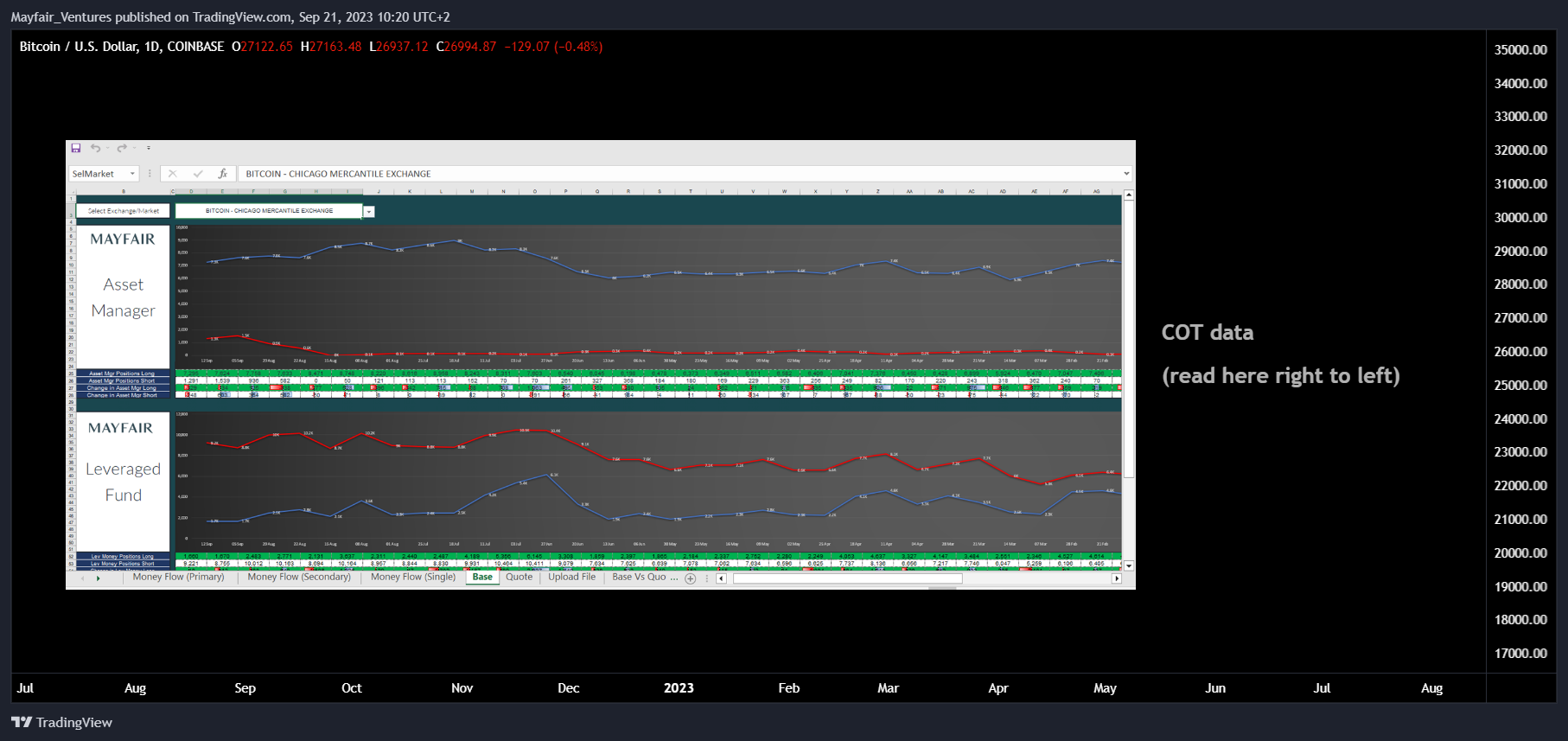Expand the formula bar using its right-edge arrow
The image size is (1568, 741).
tap(1126, 174)
